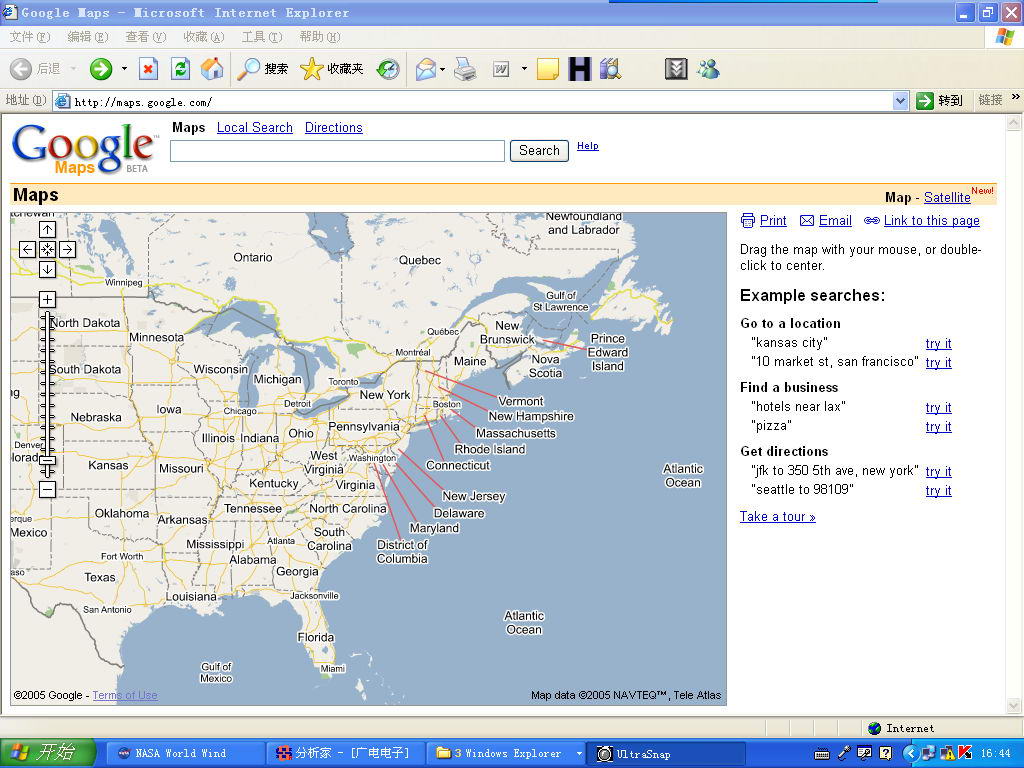Screen dimensions: 1024x768
Task: Click the center map reset icon
Action: click(47, 250)
